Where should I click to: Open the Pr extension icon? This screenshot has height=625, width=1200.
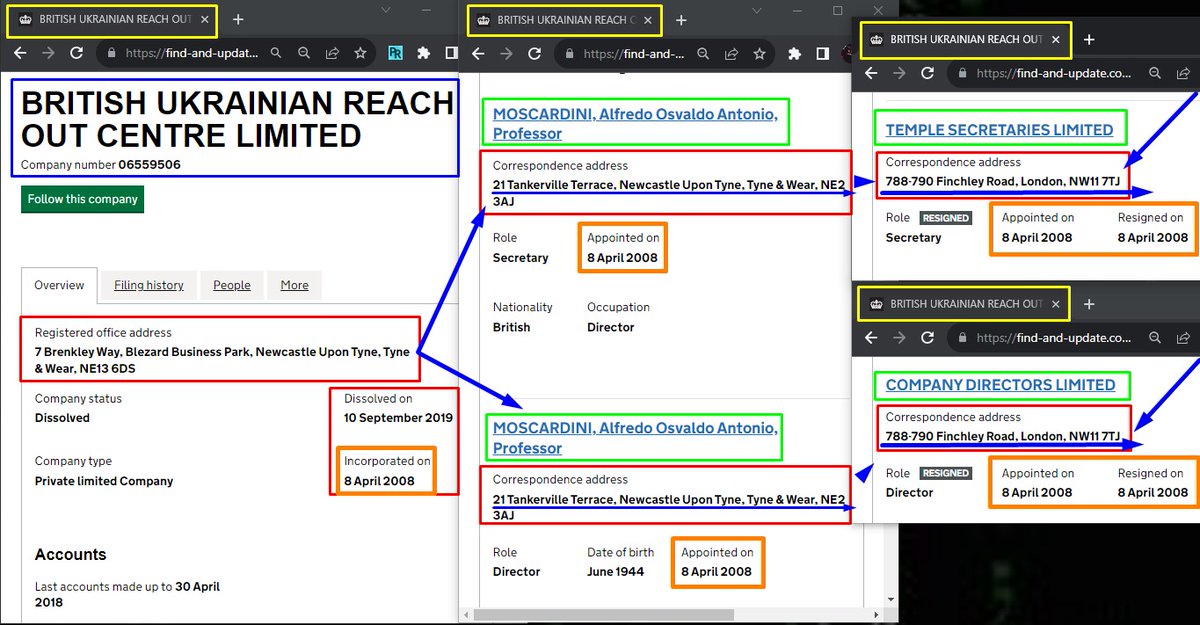[x=396, y=54]
